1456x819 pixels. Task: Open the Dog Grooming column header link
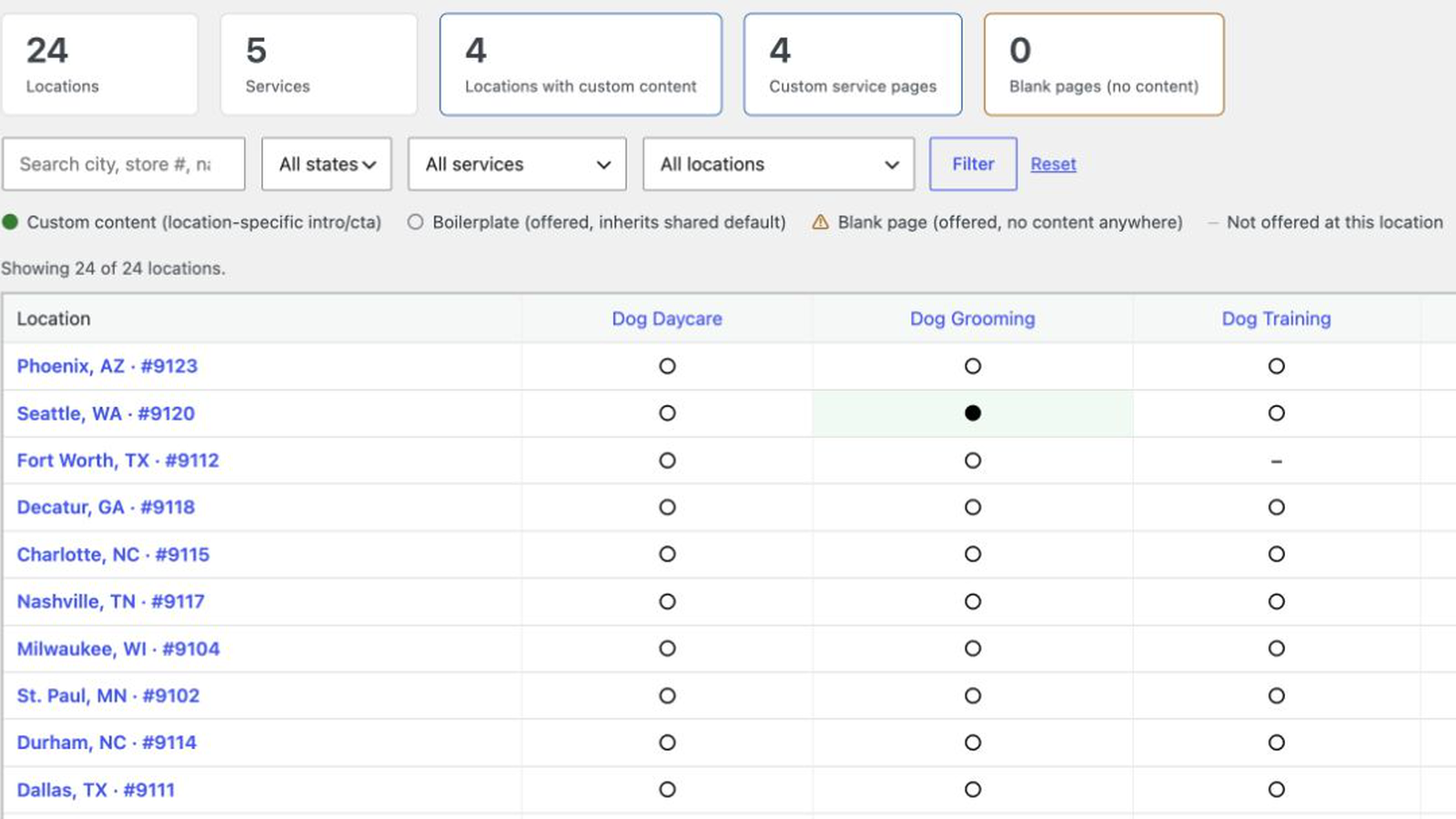tap(973, 318)
